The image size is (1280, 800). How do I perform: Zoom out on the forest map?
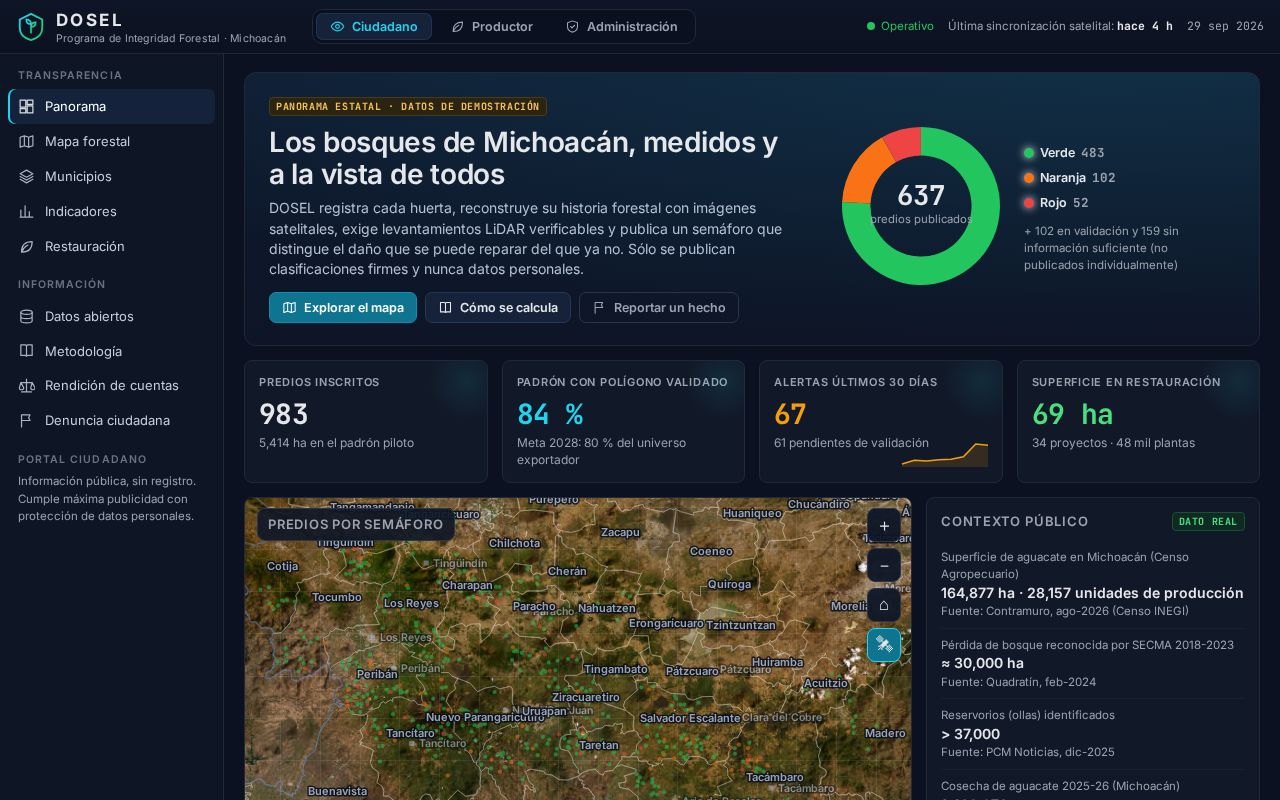(x=884, y=566)
